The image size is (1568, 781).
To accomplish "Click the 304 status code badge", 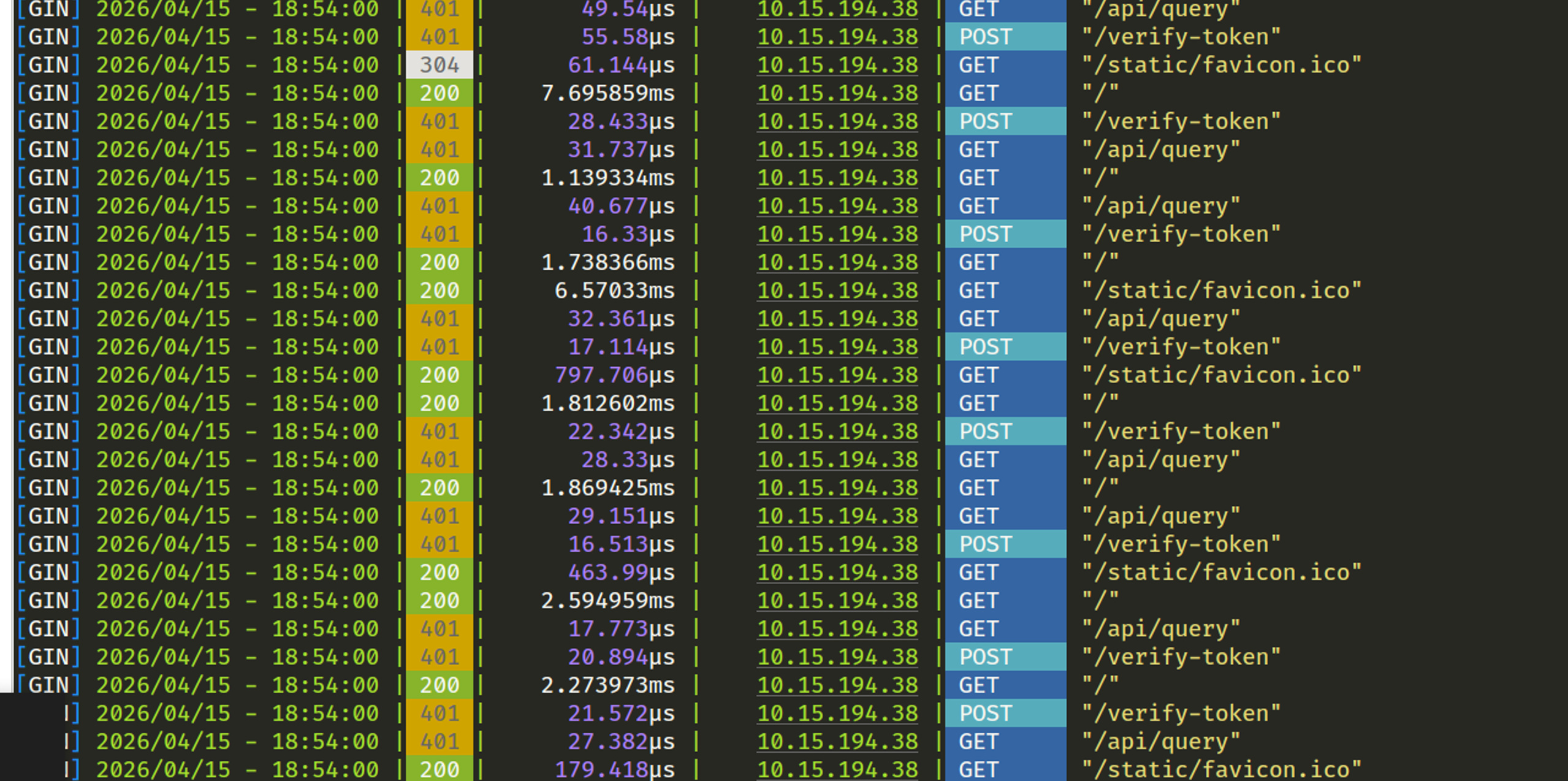I will pos(440,65).
